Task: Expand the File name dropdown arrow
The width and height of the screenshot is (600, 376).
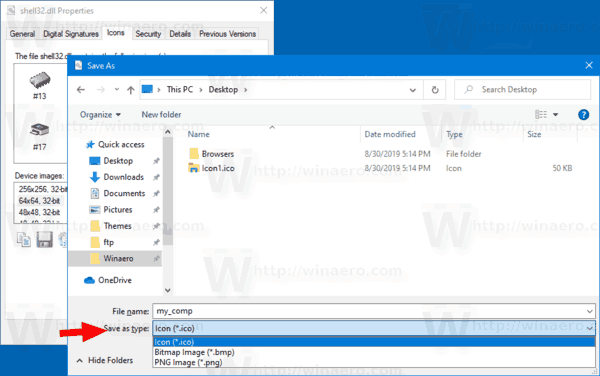Action: pos(590,311)
